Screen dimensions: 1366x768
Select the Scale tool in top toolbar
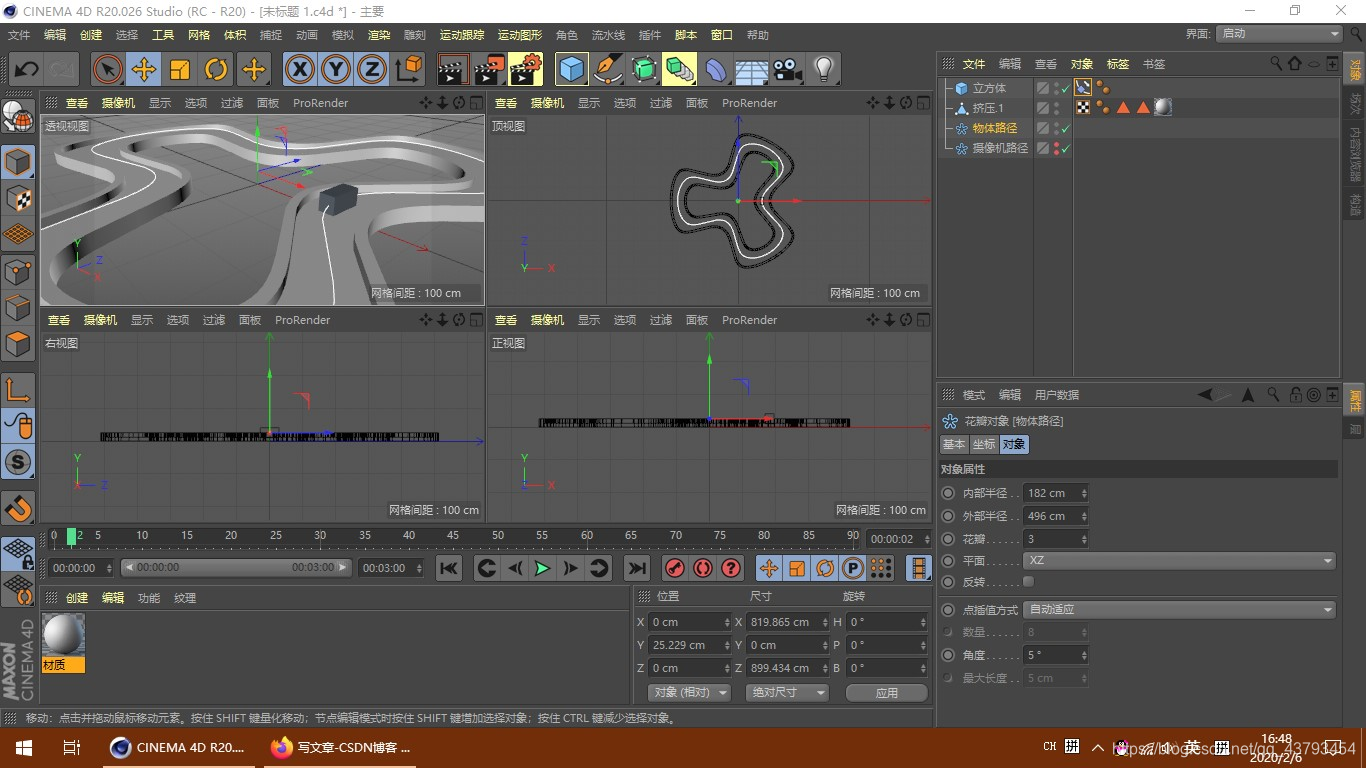pos(180,69)
